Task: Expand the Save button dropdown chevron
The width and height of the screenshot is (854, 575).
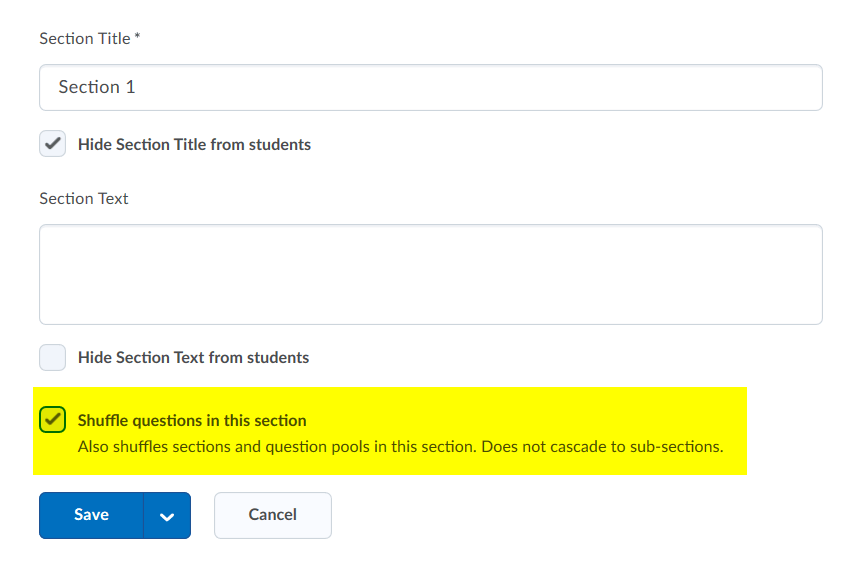Action: [x=167, y=515]
